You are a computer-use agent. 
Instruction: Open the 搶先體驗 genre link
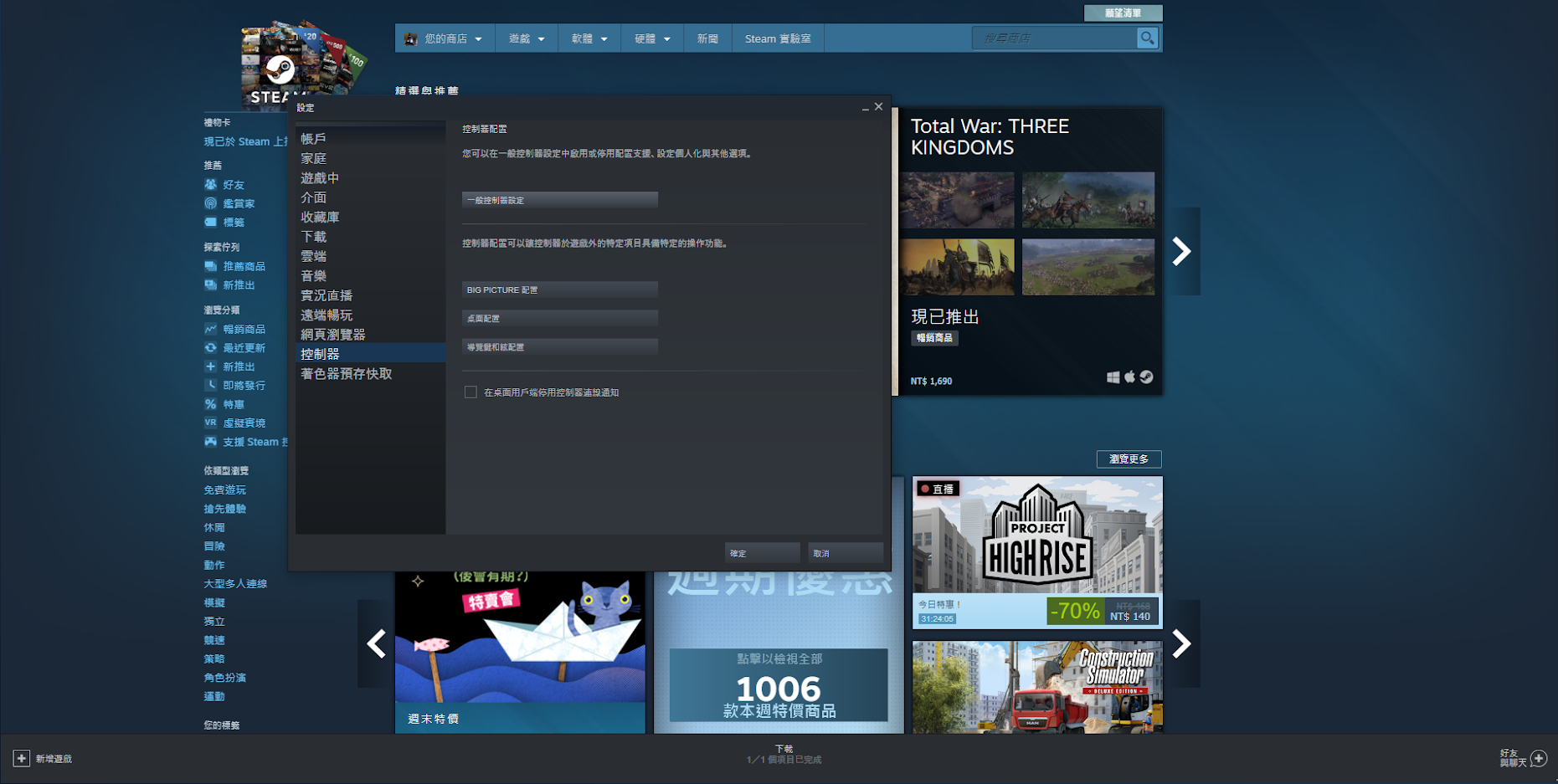pyautogui.click(x=225, y=509)
